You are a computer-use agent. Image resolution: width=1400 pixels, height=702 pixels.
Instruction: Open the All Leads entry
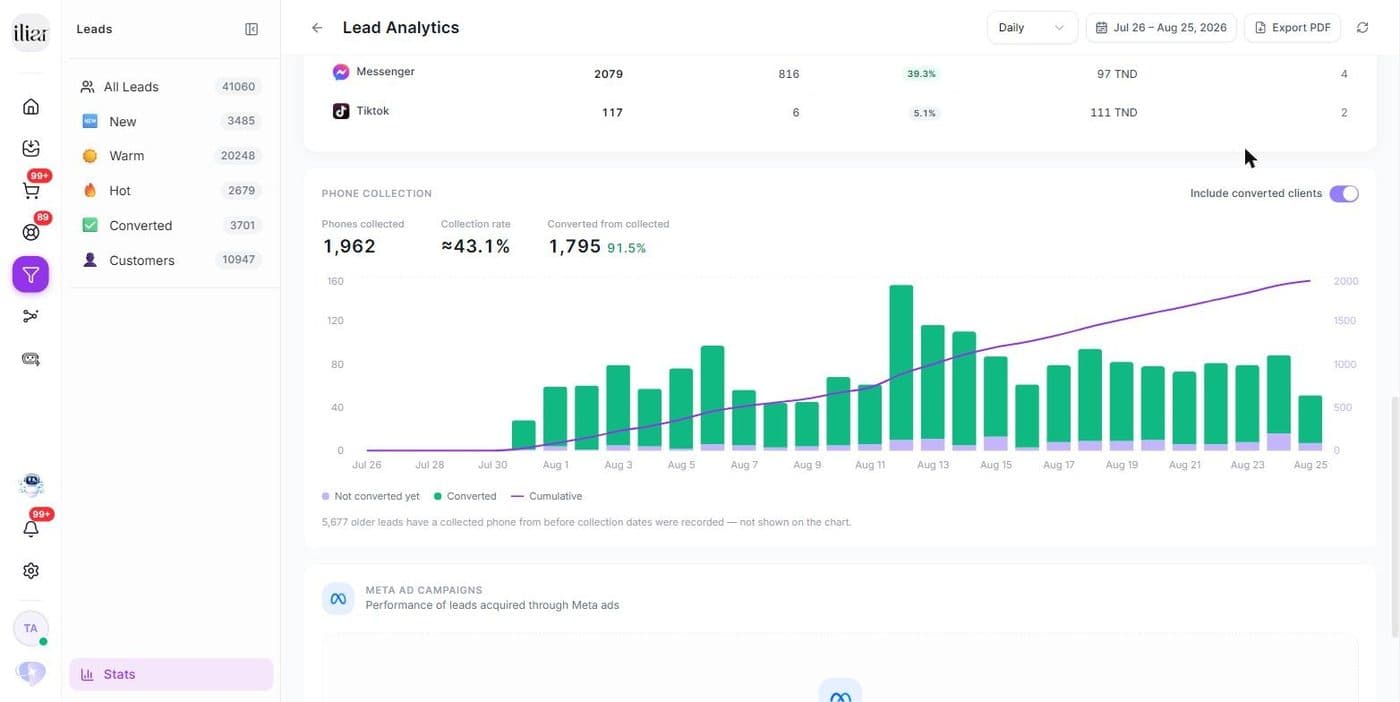[170, 87]
